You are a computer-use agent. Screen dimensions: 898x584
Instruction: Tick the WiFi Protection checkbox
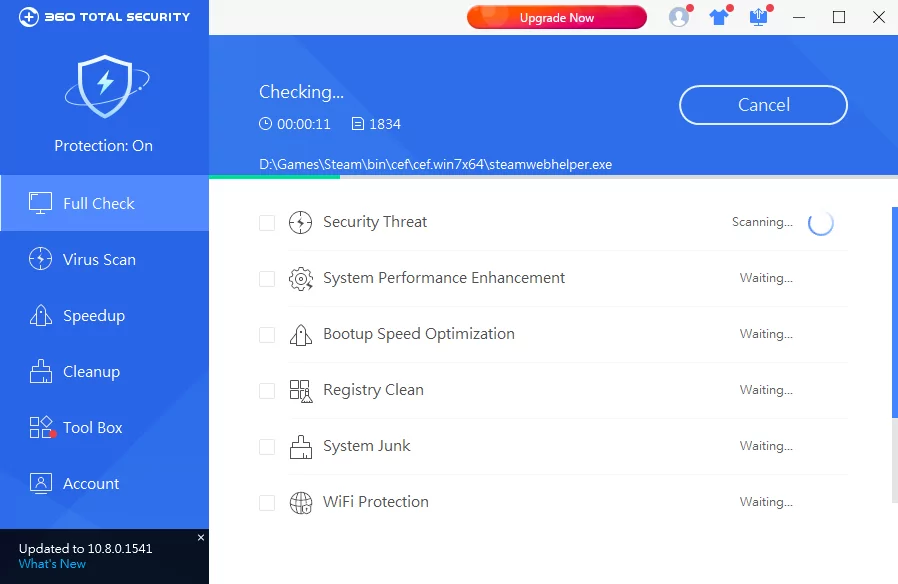click(x=267, y=503)
